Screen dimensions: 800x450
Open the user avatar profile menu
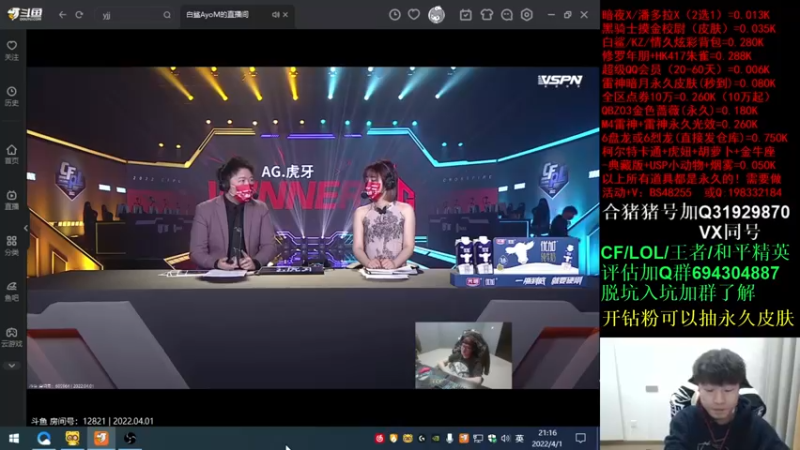(x=436, y=15)
